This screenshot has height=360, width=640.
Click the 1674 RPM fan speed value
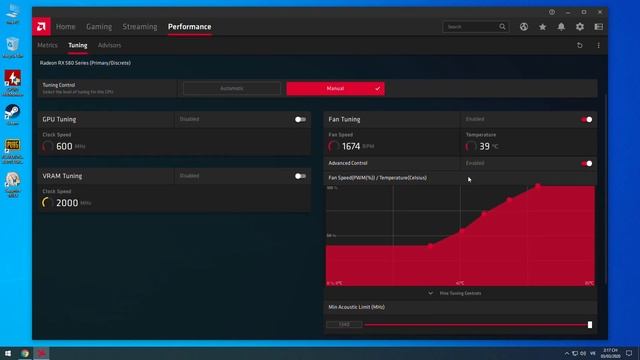(351, 146)
